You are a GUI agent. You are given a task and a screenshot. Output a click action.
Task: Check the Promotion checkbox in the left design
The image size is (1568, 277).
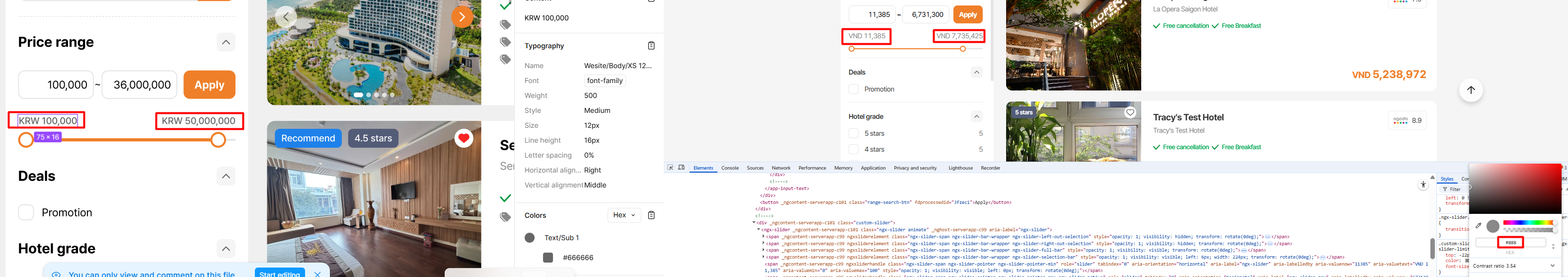click(x=25, y=212)
